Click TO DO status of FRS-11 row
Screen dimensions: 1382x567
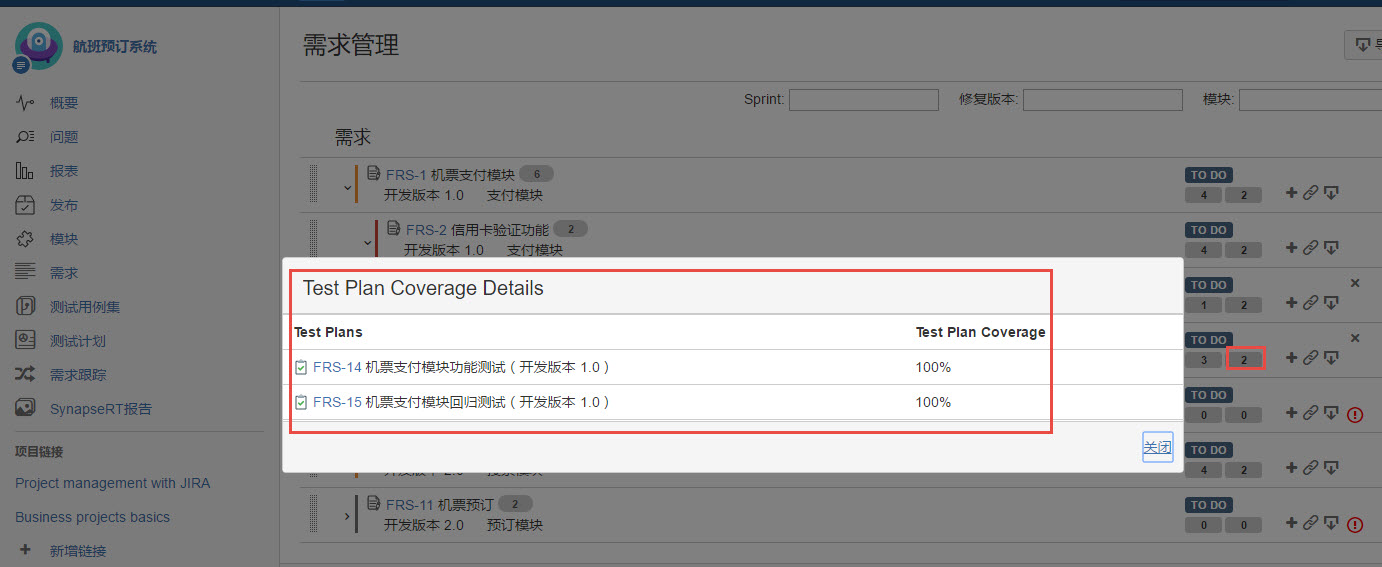click(1209, 505)
